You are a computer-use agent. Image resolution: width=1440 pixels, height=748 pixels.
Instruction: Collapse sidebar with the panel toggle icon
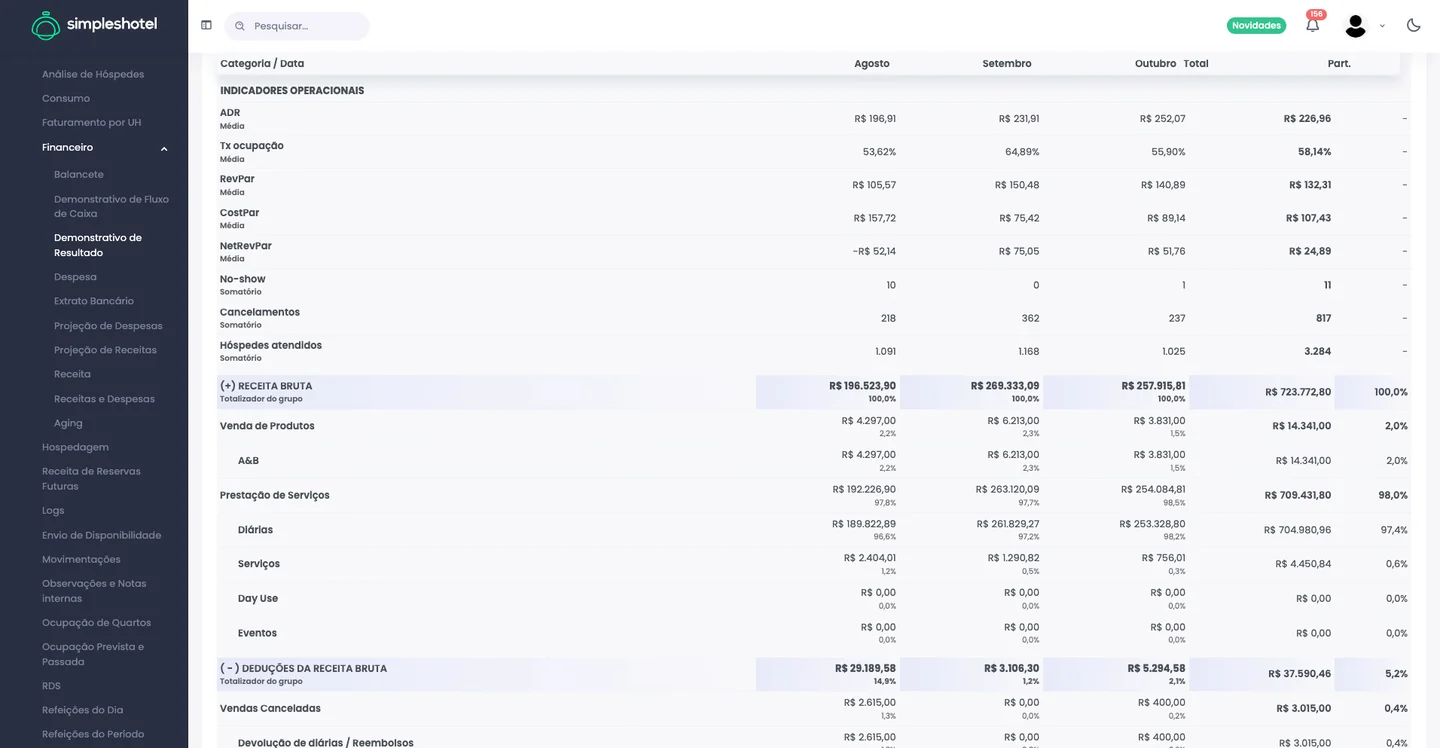tap(206, 25)
